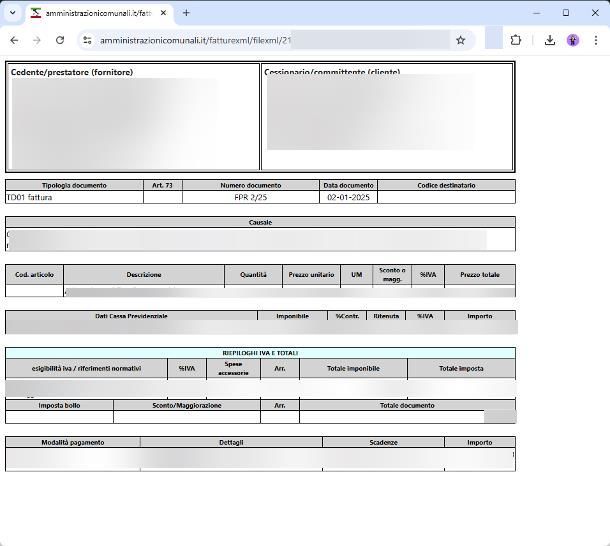610x546 pixels.
Task: Click the 'Dettagli' header
Action: point(231,442)
